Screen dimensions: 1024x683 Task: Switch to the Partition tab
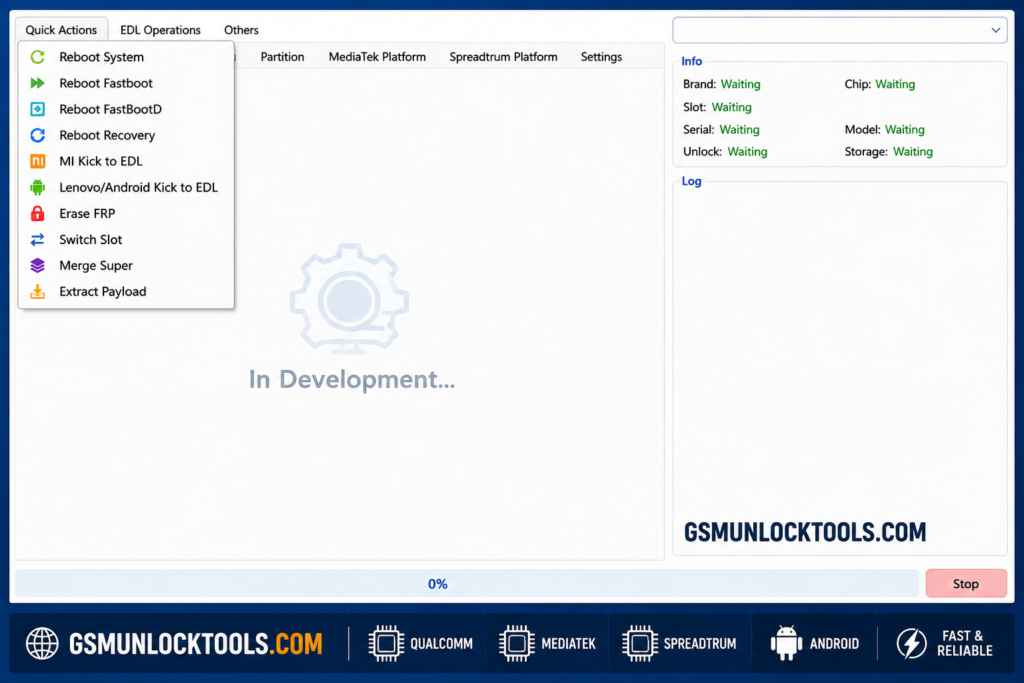(282, 57)
